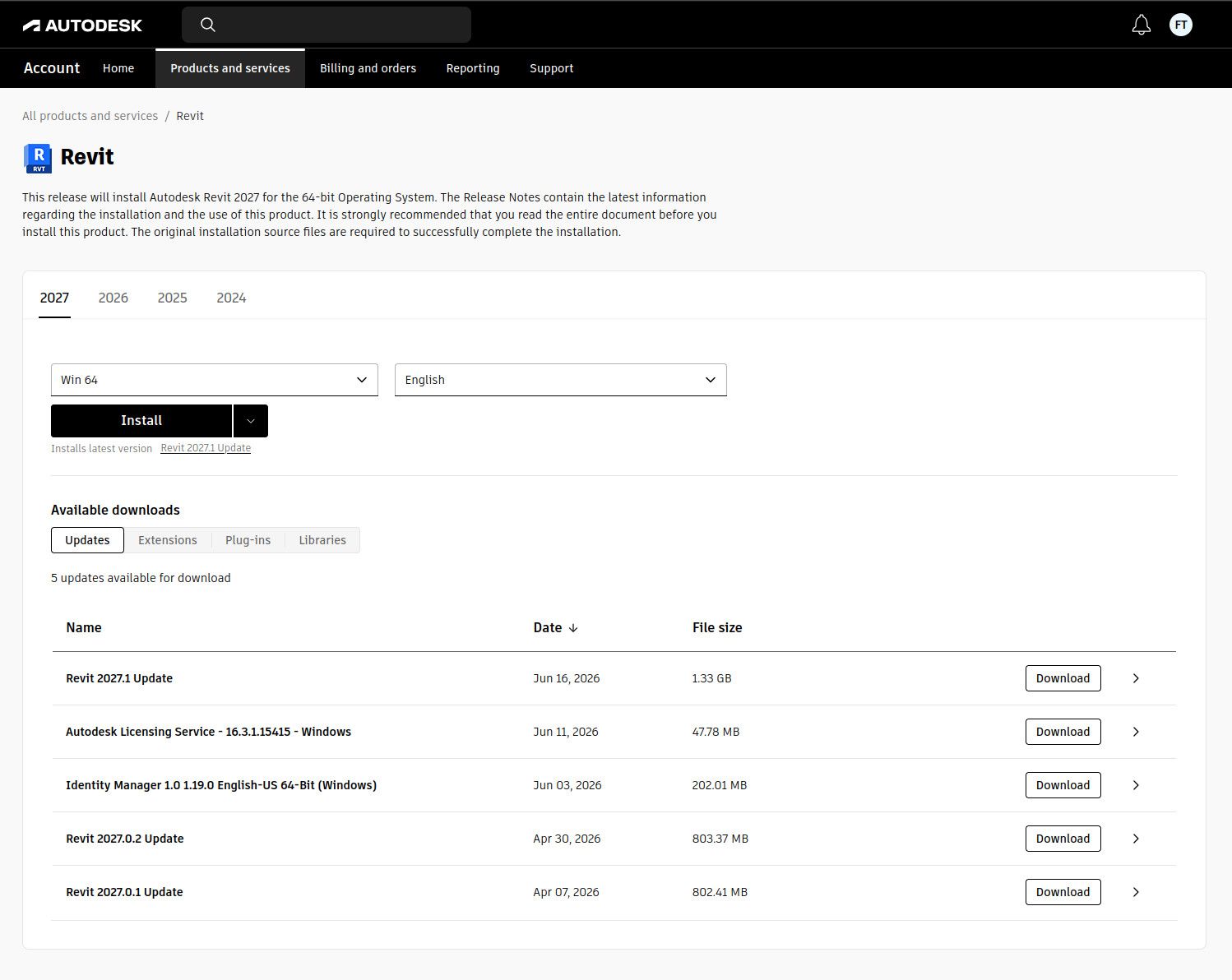Viewport: 1232px width, 980px height.
Task: Click the 202.01 MB file size cell
Action: (x=720, y=785)
